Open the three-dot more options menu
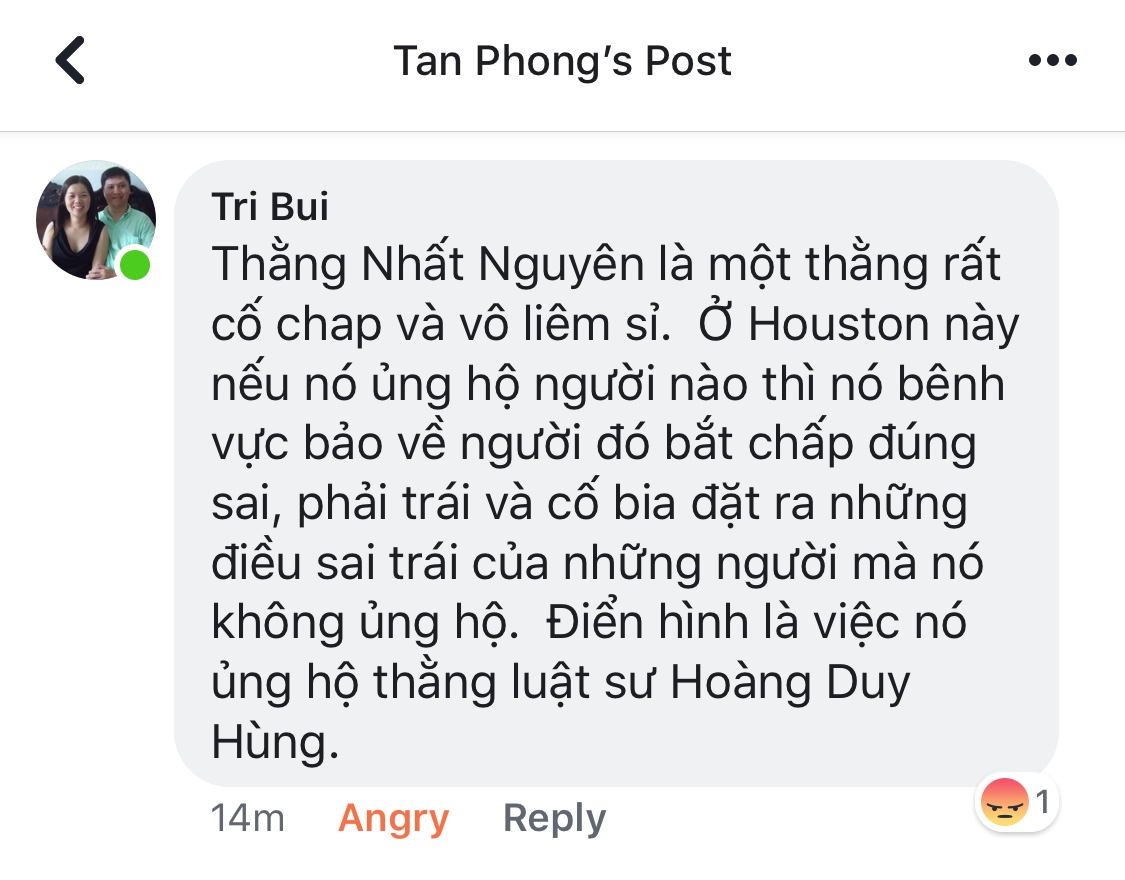The height and width of the screenshot is (880, 1125). pyautogui.click(x=1053, y=60)
